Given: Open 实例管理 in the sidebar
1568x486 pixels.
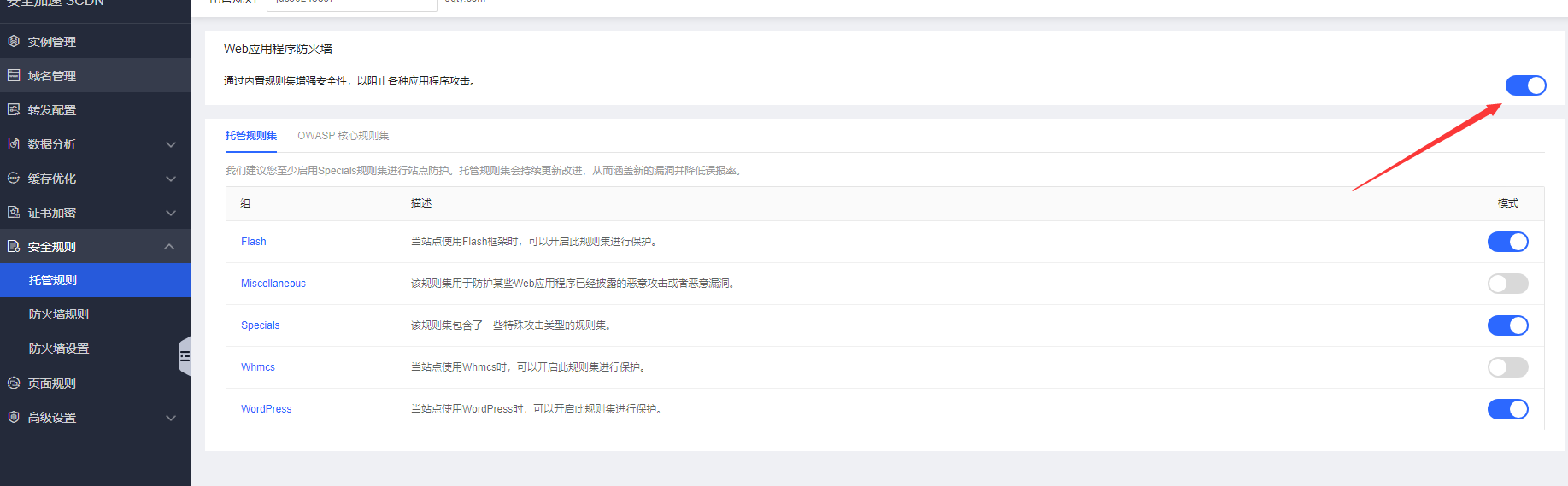Looking at the screenshot, I should [x=96, y=41].
